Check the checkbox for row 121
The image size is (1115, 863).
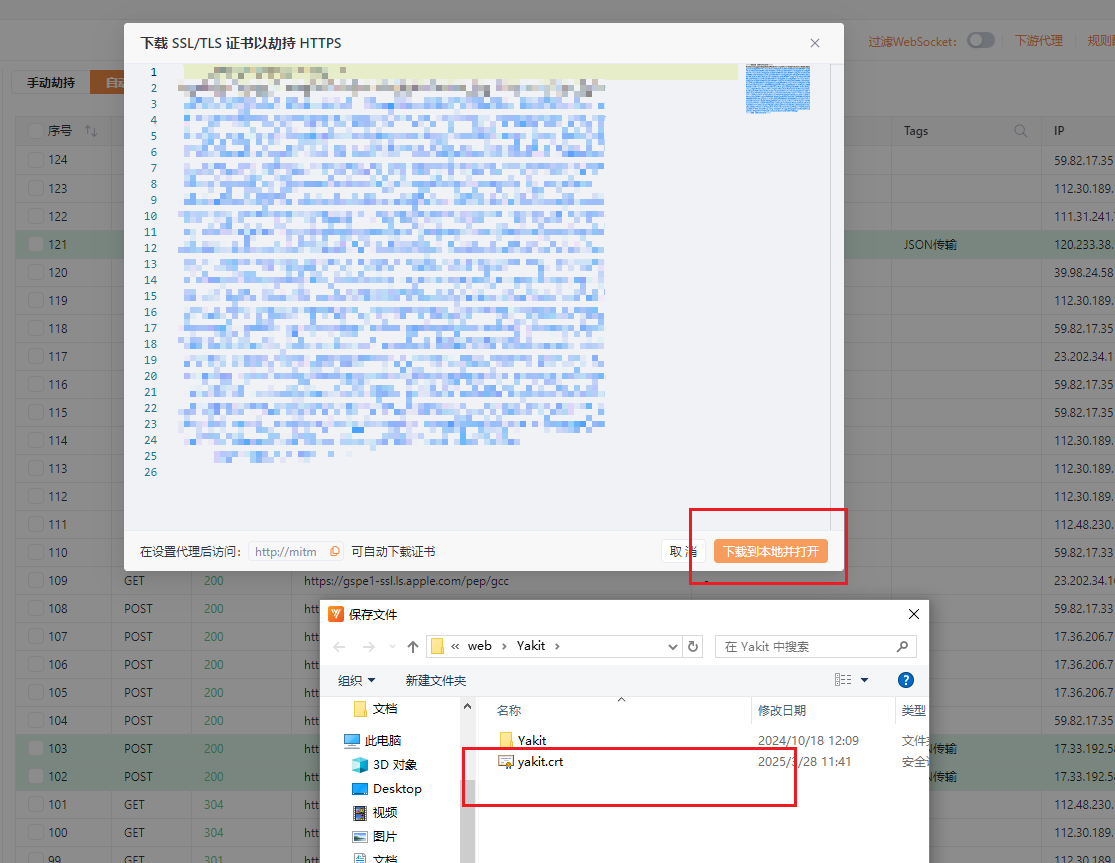coord(36,245)
